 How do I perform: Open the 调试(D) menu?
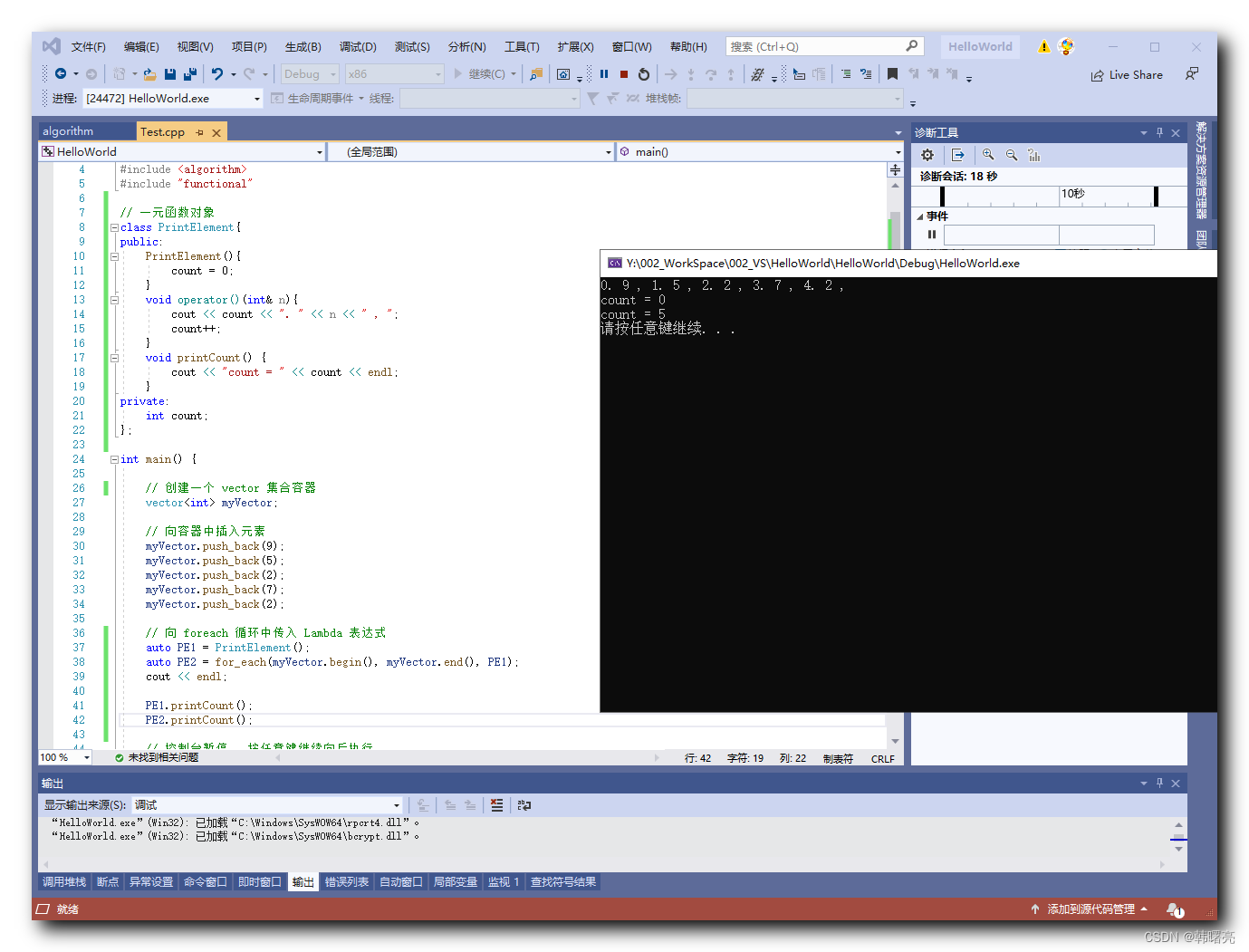pyautogui.click(x=357, y=46)
